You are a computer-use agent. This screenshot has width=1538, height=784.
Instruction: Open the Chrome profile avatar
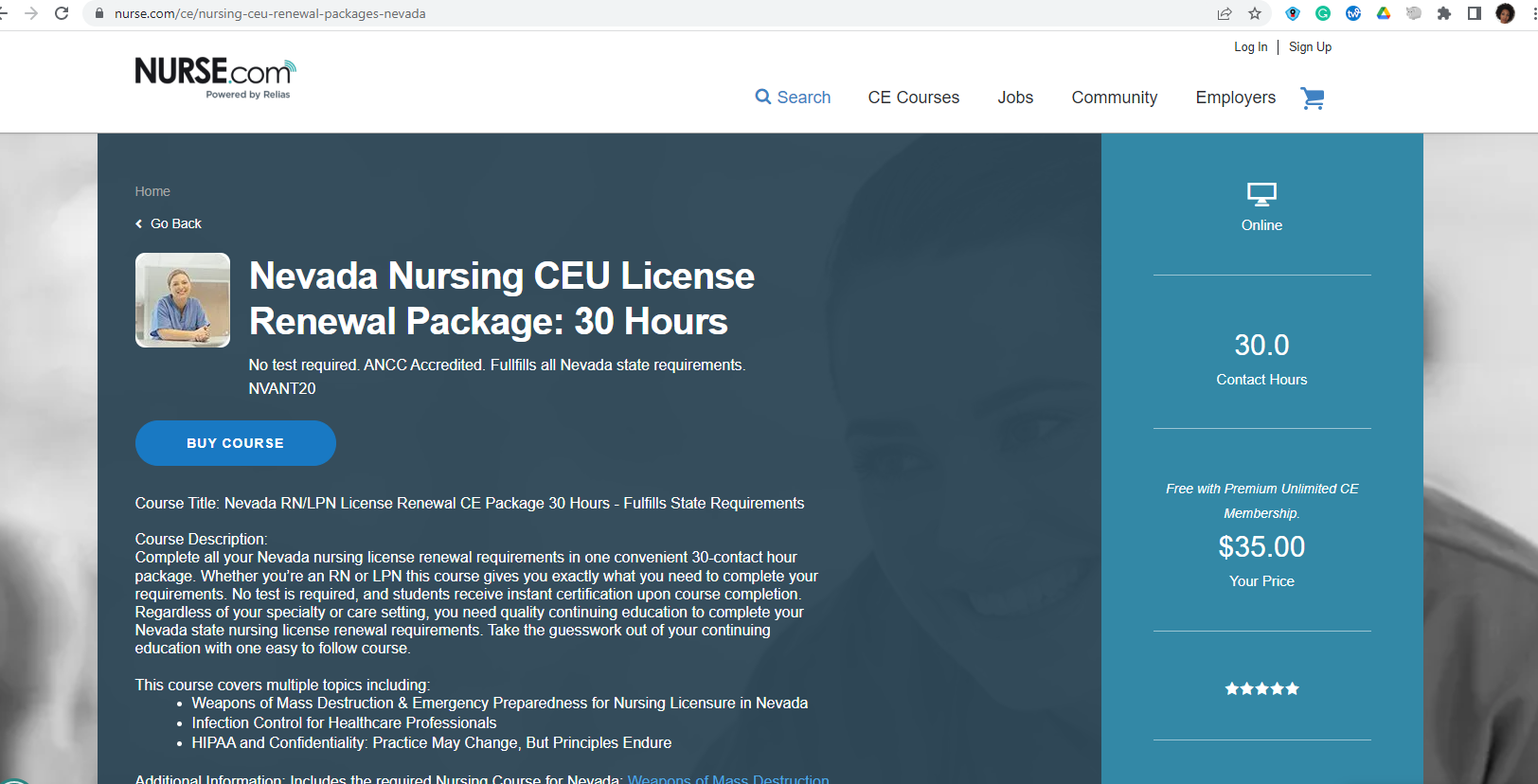[1505, 13]
